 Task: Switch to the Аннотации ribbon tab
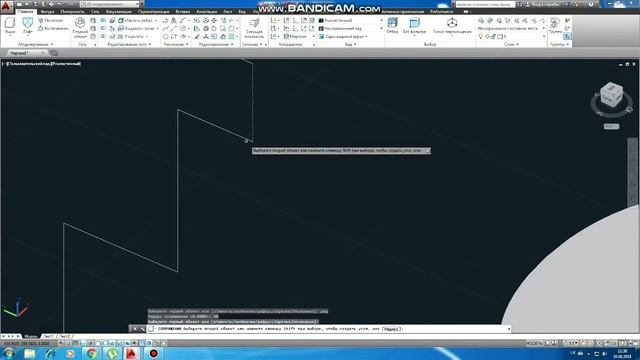coord(207,11)
